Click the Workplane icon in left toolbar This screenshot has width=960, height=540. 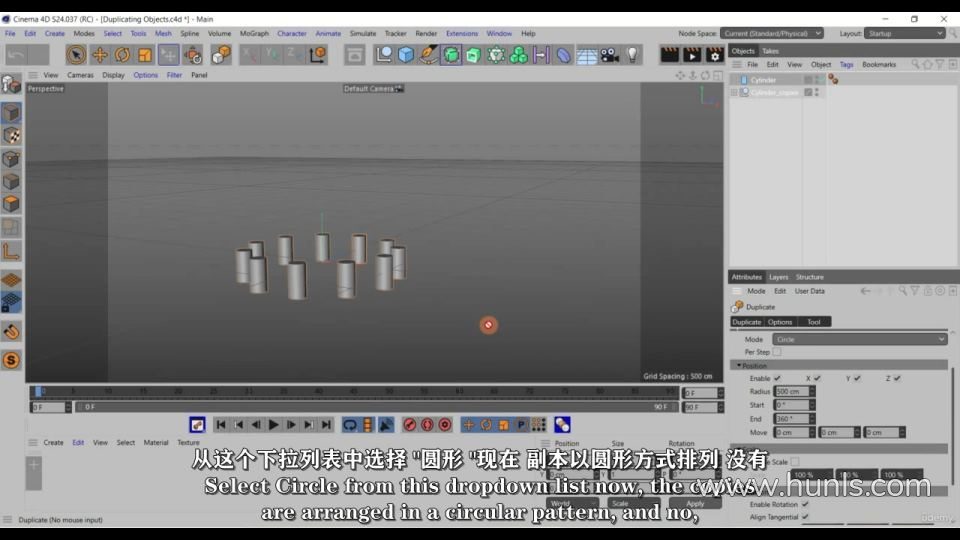click(11, 280)
